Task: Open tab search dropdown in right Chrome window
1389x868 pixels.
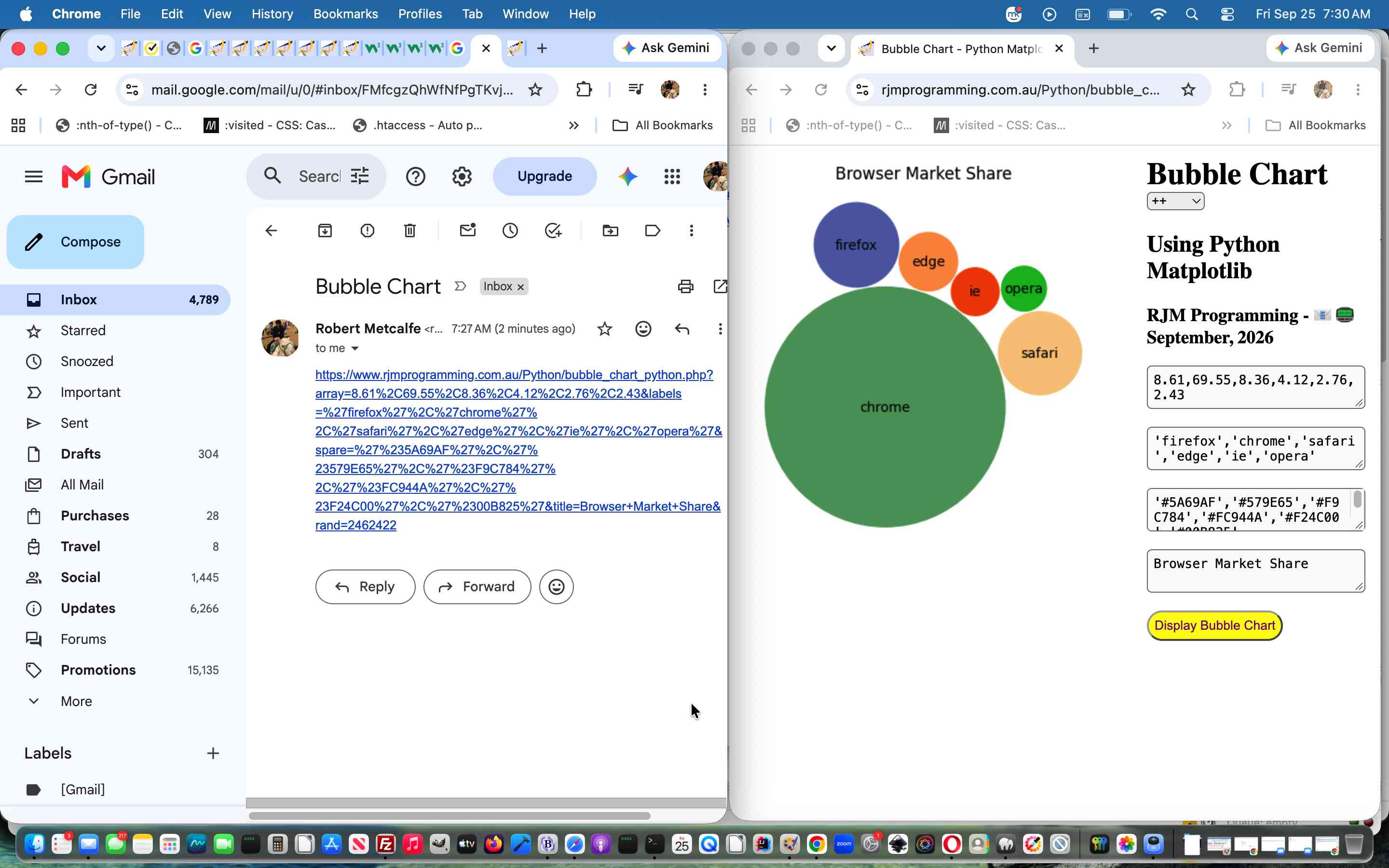Action: 831,48
